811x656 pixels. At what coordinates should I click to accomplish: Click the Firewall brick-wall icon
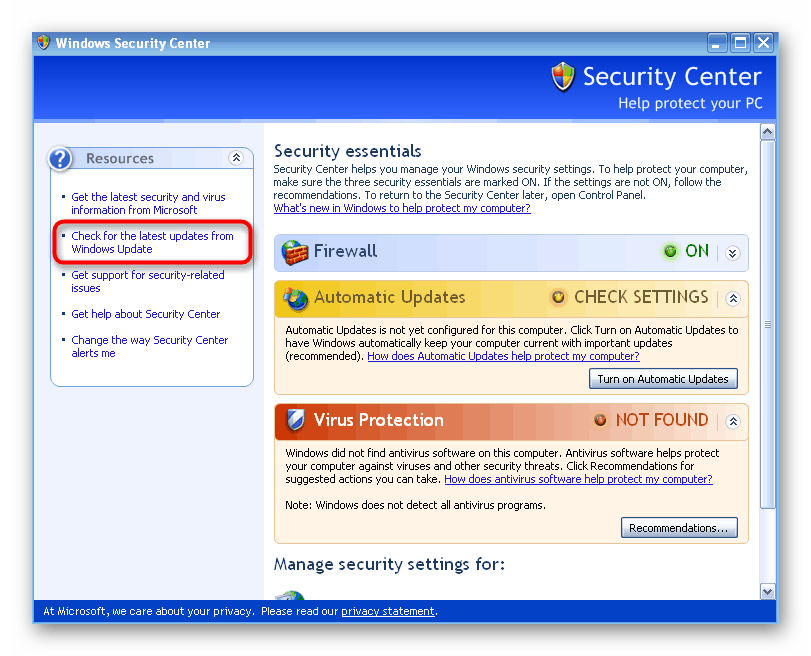click(294, 251)
